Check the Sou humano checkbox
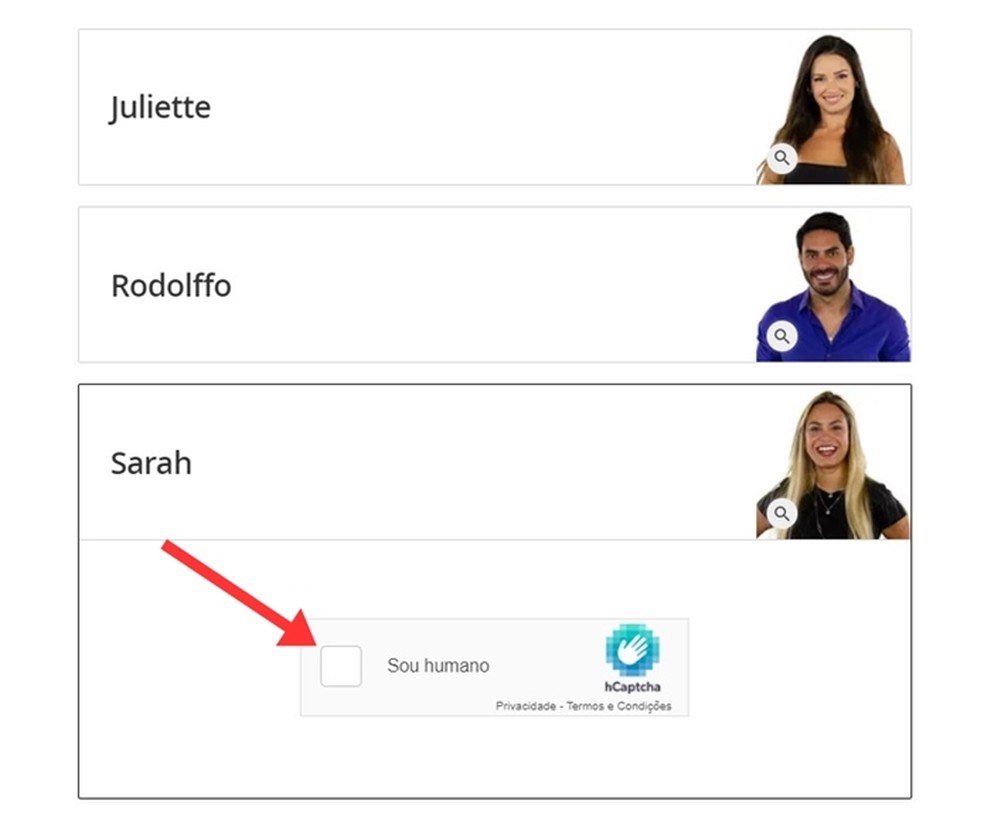Viewport: 984px width, 831px height. 341,666
